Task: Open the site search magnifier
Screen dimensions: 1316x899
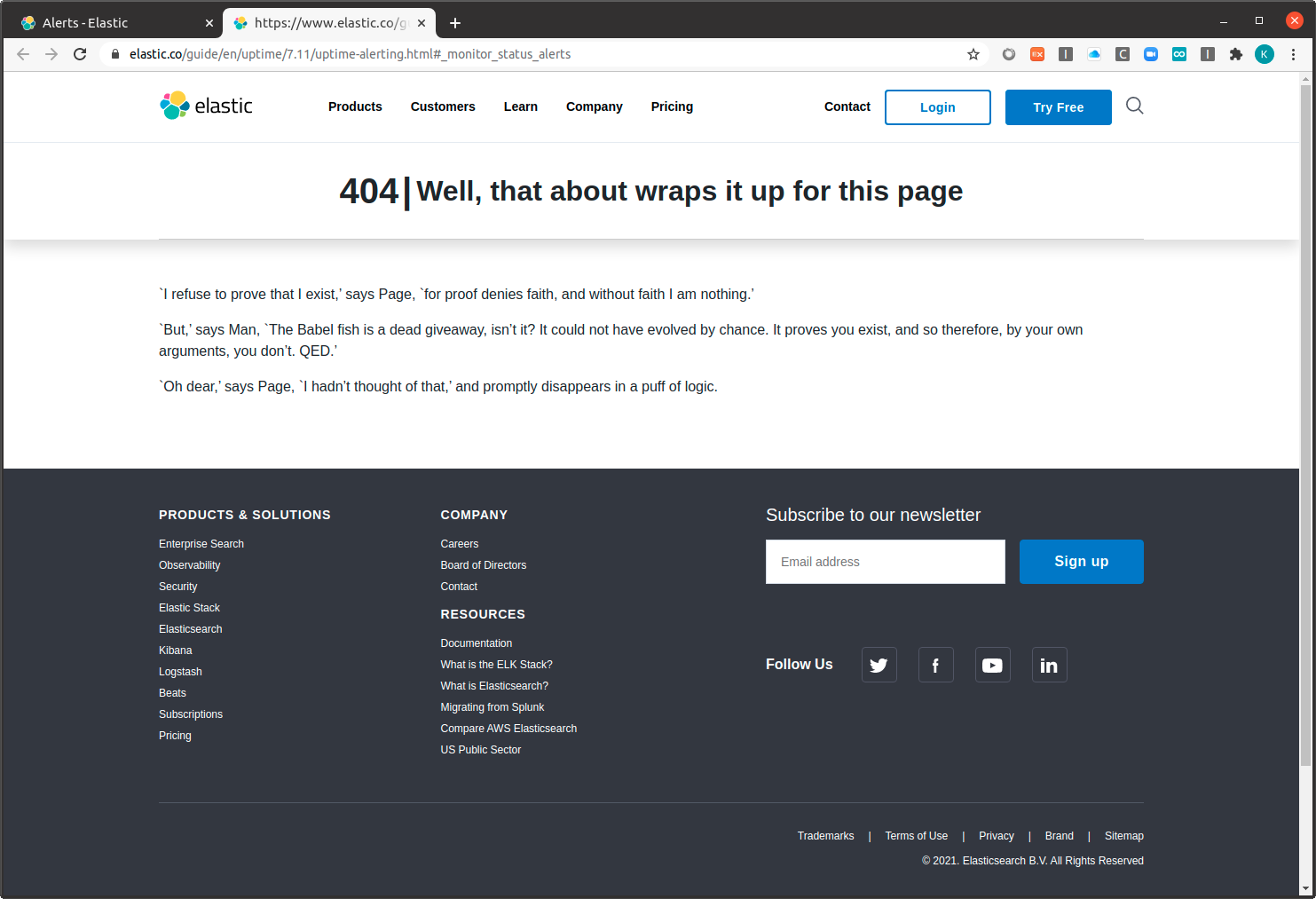Action: (x=1134, y=106)
